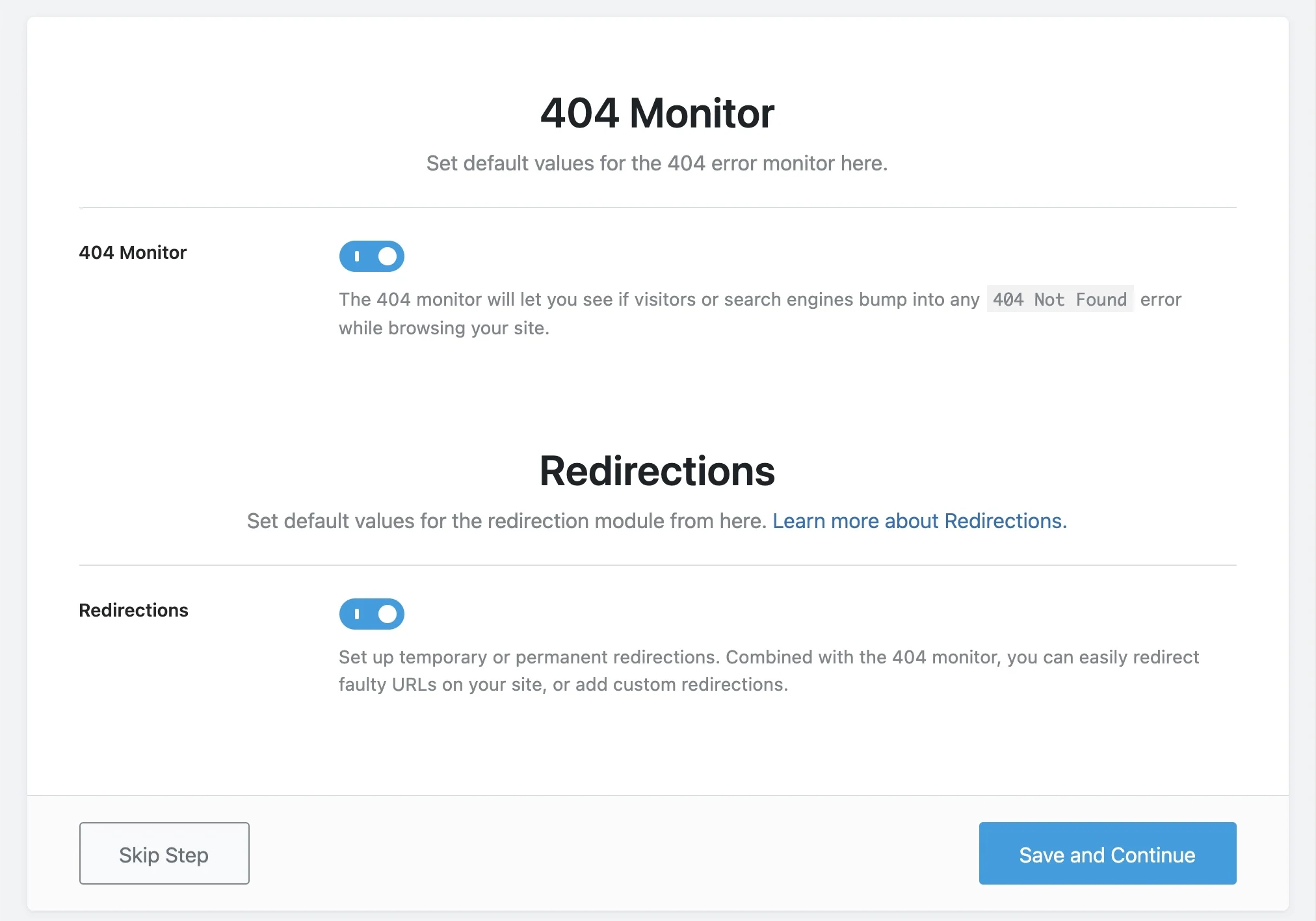Select the bold 404 Monitor setting label

point(133,252)
